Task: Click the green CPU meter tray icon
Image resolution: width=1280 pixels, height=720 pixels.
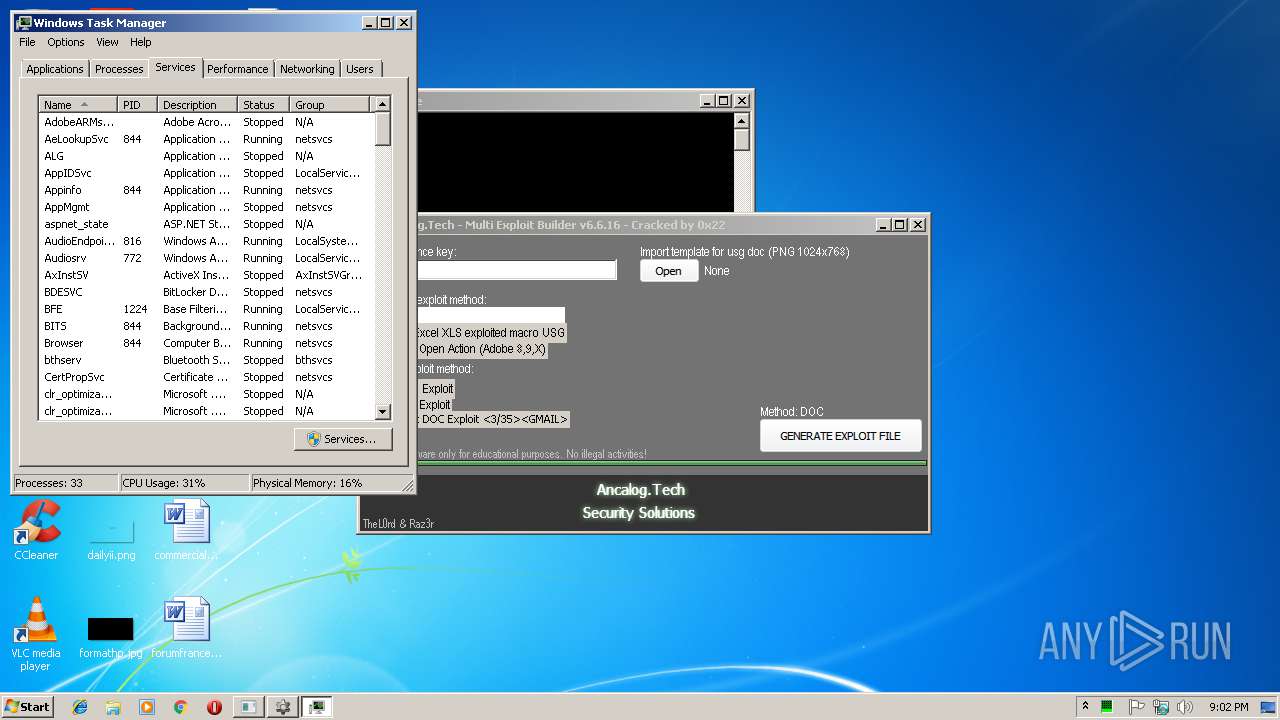Action: 1108,706
